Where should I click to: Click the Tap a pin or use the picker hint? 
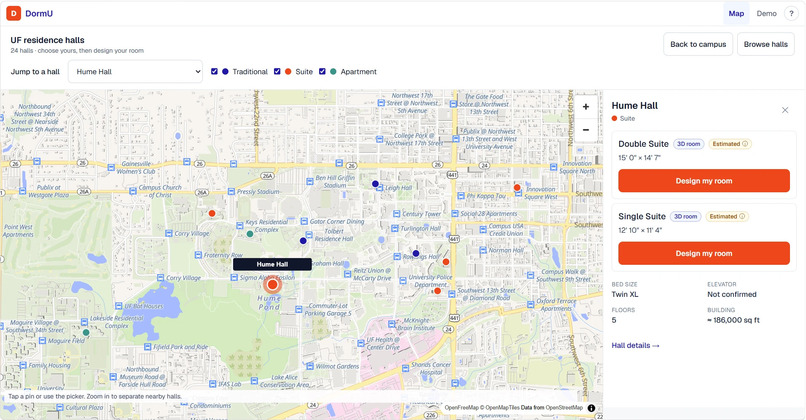click(95, 396)
